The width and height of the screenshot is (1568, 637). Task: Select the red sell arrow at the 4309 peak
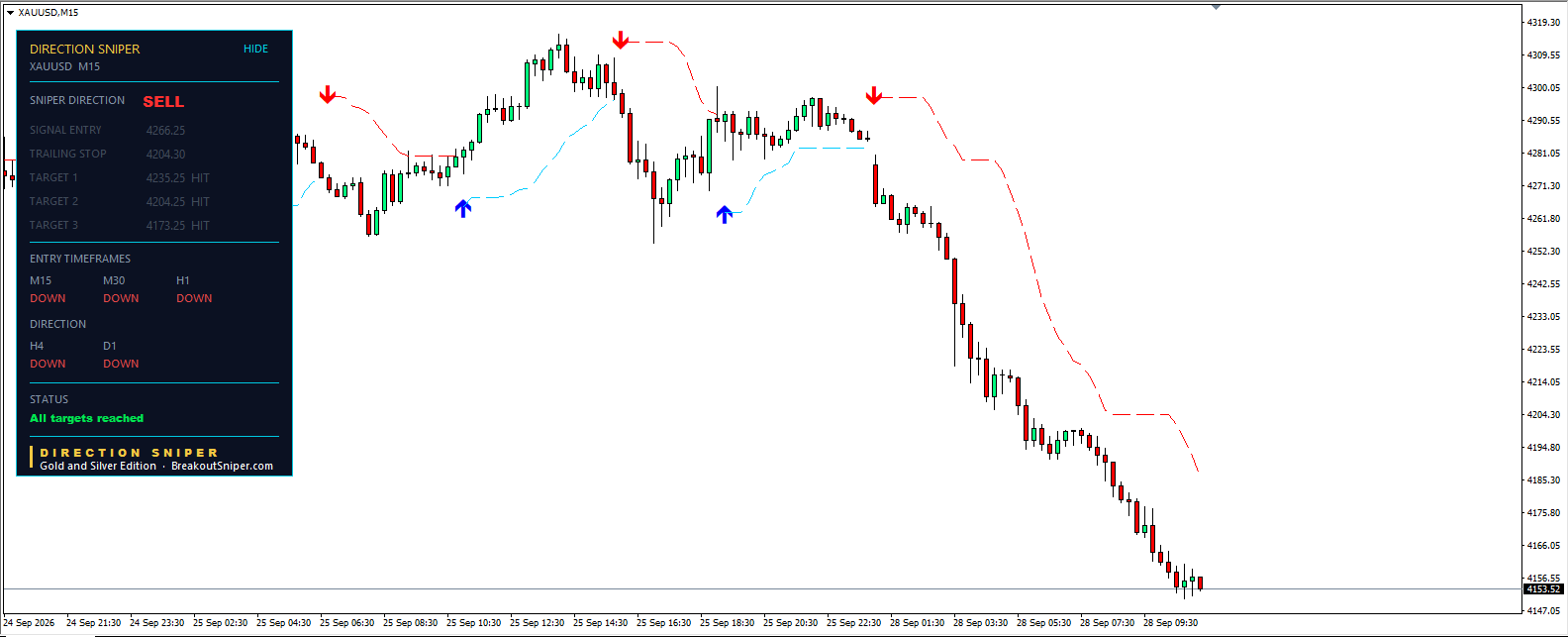621,40
